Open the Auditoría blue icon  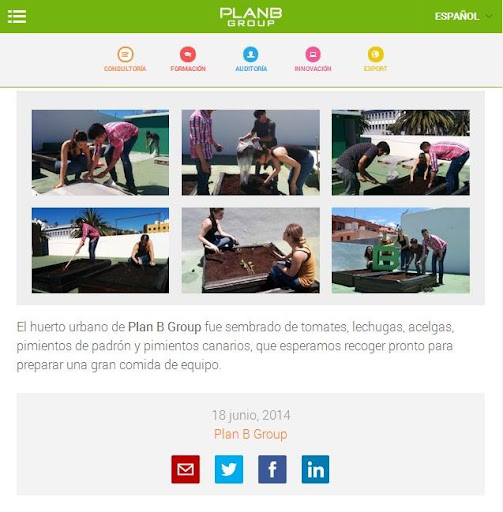pos(251,54)
